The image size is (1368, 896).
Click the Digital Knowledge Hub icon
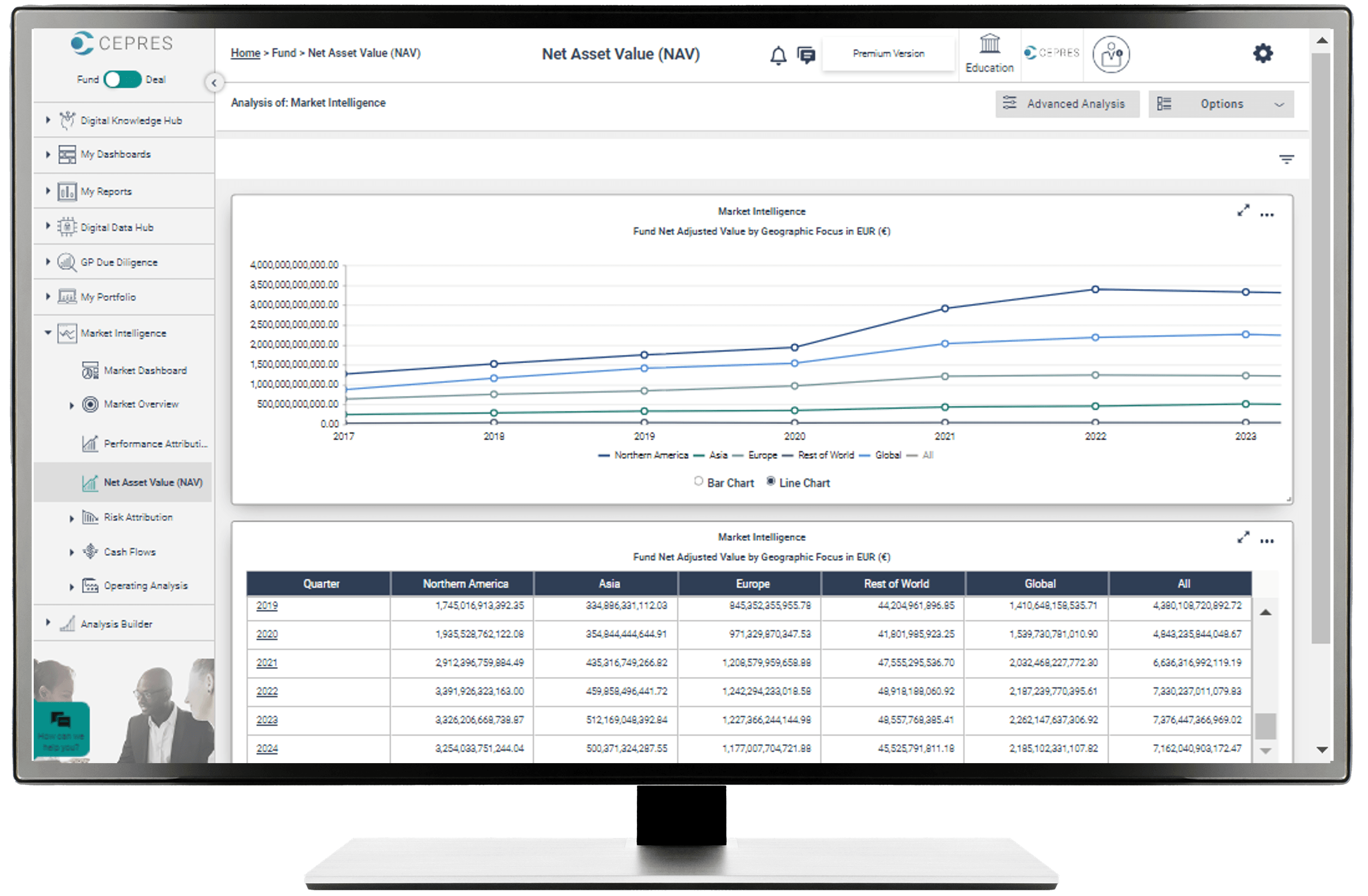coord(67,120)
